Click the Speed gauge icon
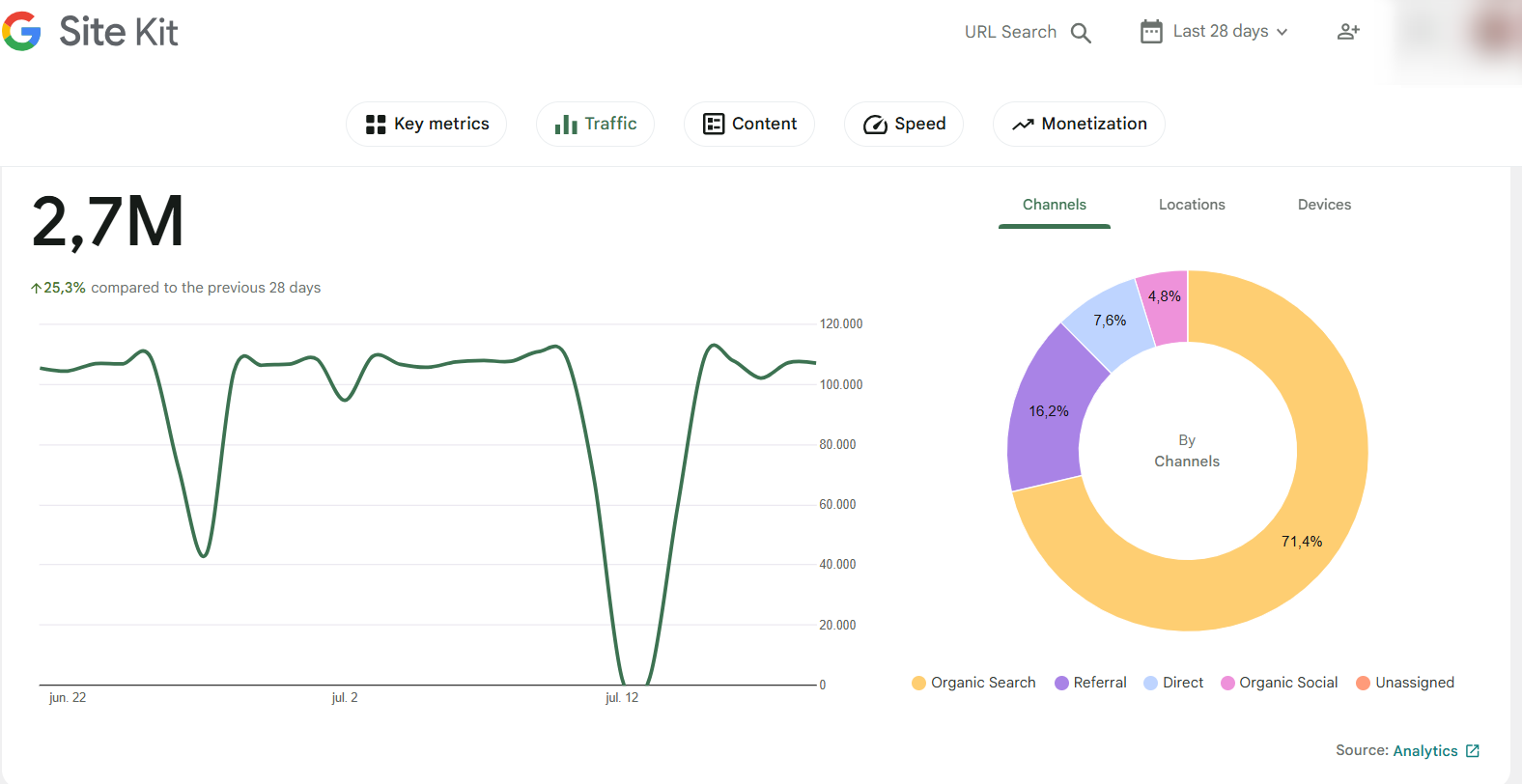This screenshot has width=1522, height=784. pyautogui.click(x=875, y=125)
